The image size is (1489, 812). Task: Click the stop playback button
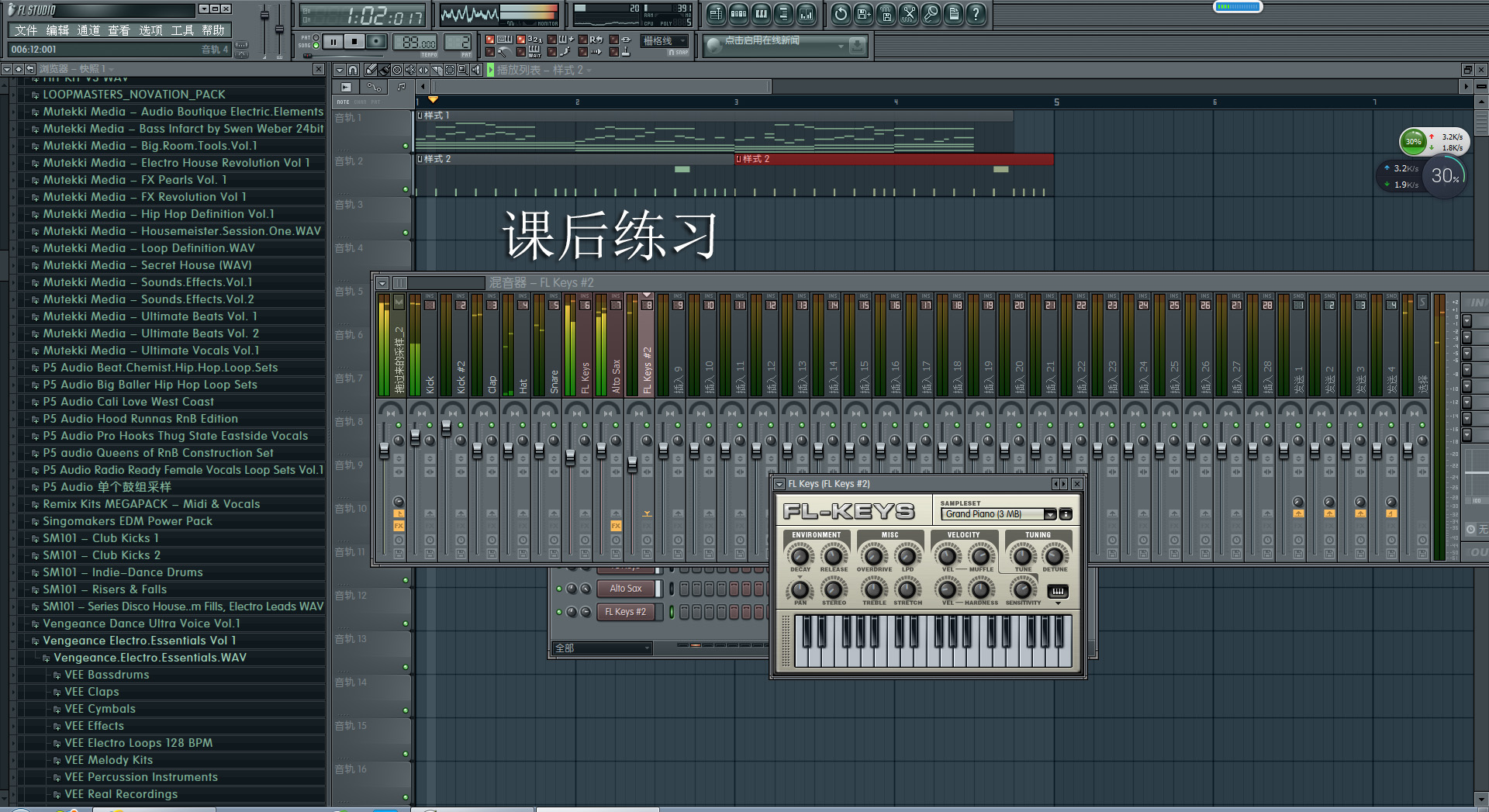pyautogui.click(x=354, y=41)
